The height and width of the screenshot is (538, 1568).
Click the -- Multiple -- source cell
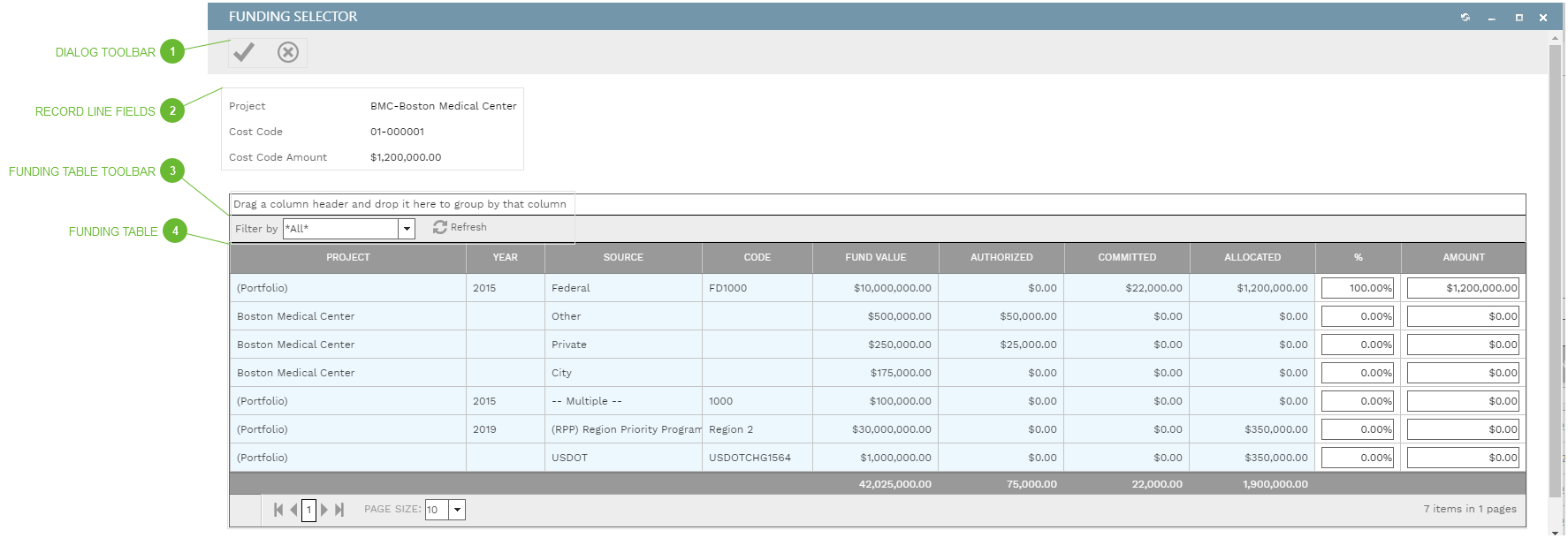pos(623,401)
